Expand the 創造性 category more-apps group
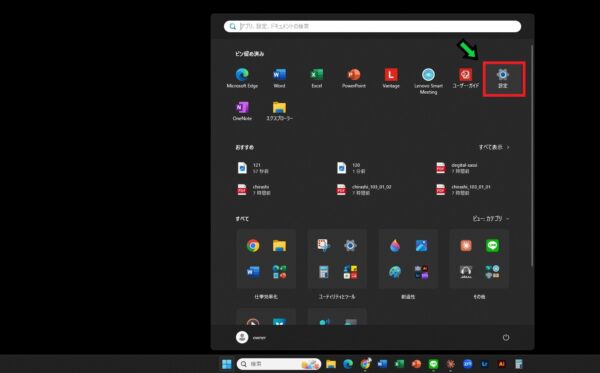 point(421,272)
